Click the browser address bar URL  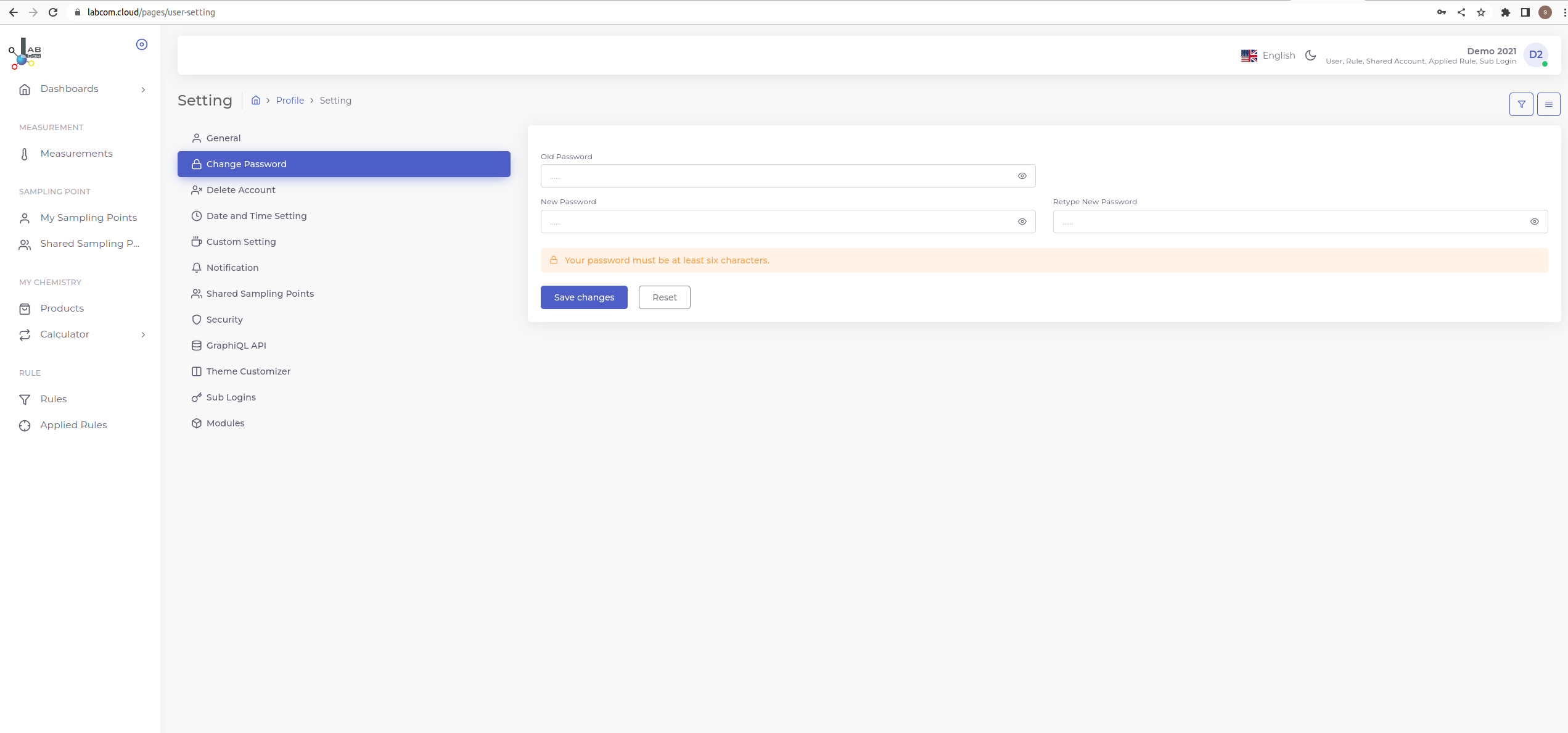tap(151, 12)
